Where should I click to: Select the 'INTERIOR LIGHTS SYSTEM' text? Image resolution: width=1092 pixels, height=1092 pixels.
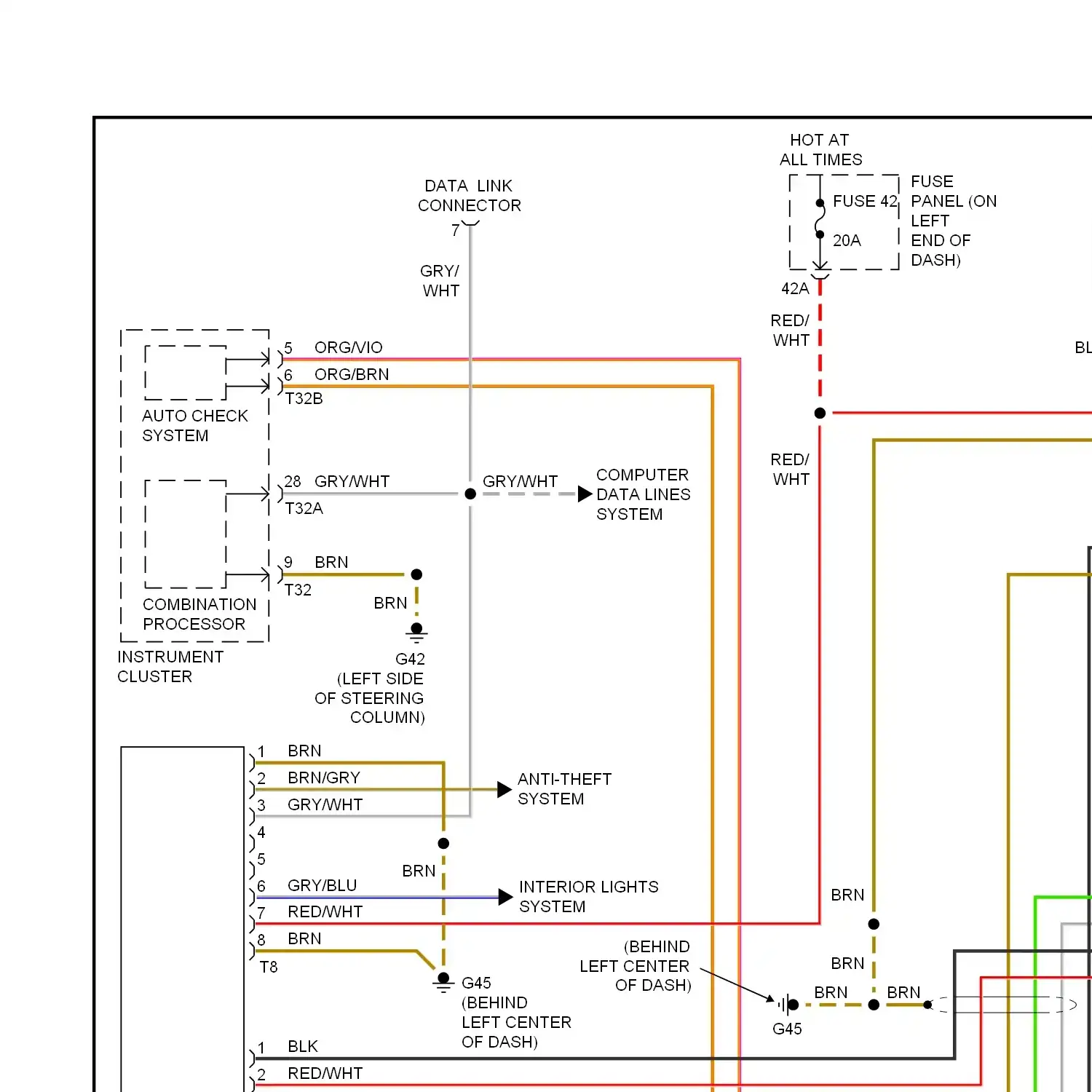click(588, 897)
